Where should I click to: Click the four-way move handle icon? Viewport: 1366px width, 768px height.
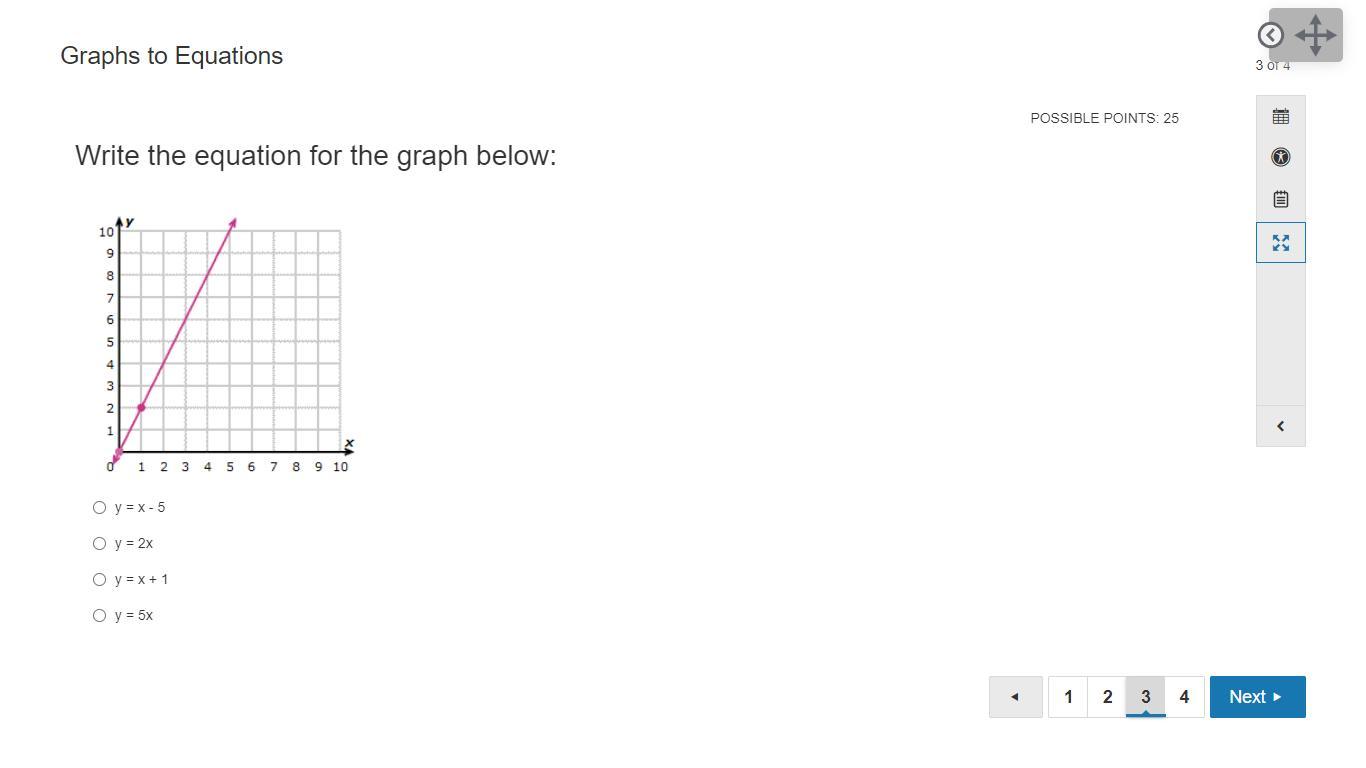(1315, 35)
